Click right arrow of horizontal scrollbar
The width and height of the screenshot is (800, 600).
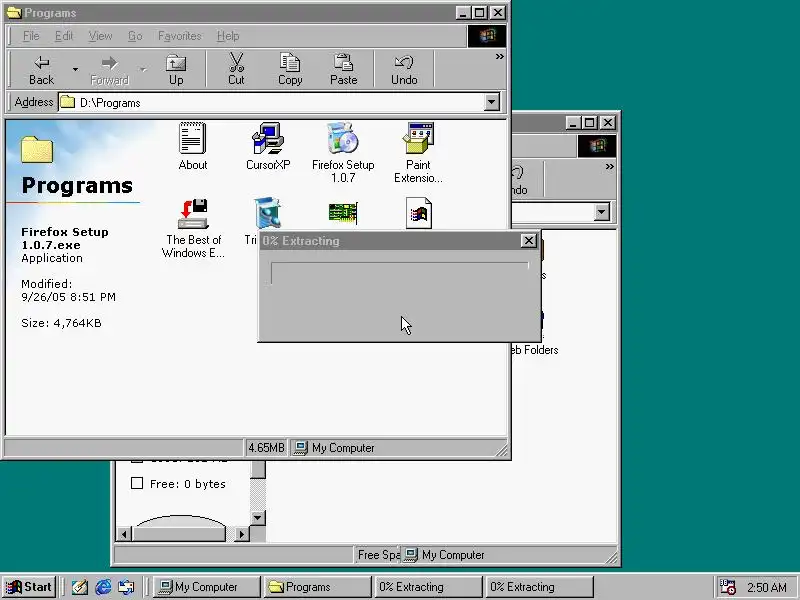pos(242,534)
